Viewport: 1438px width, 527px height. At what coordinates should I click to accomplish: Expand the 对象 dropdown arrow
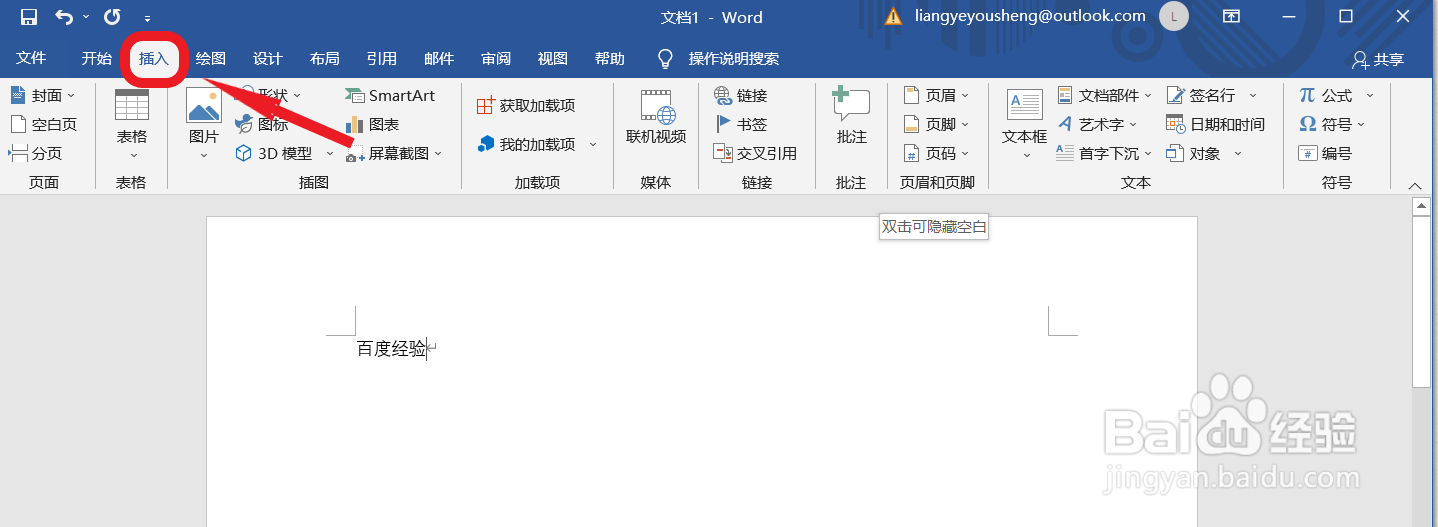(1238, 153)
